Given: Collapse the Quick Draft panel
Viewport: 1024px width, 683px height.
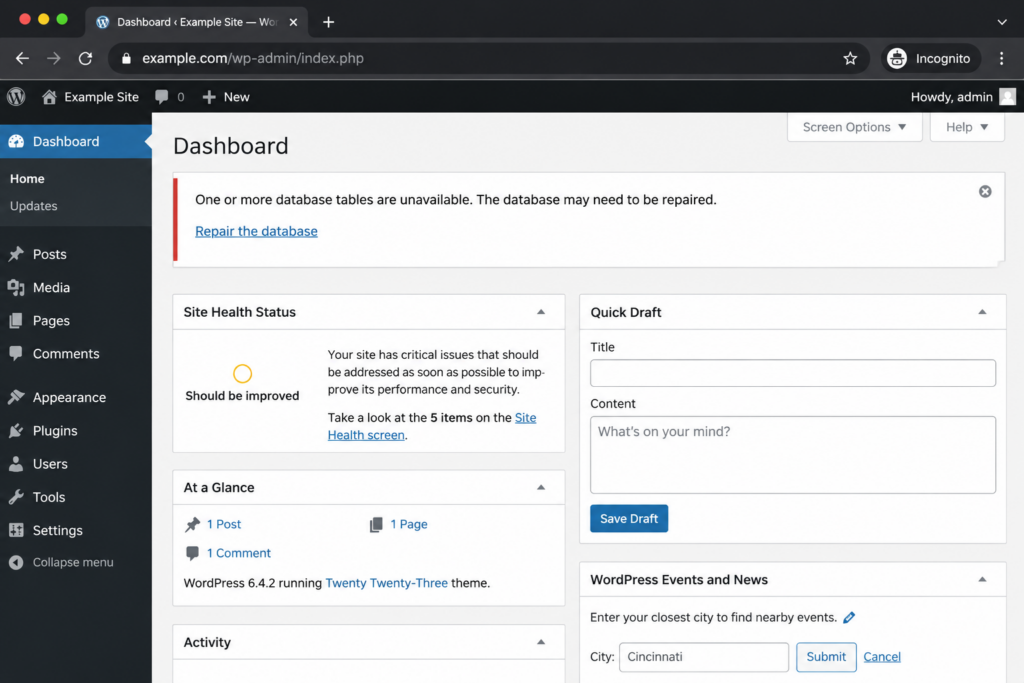Looking at the screenshot, I should 982,312.
